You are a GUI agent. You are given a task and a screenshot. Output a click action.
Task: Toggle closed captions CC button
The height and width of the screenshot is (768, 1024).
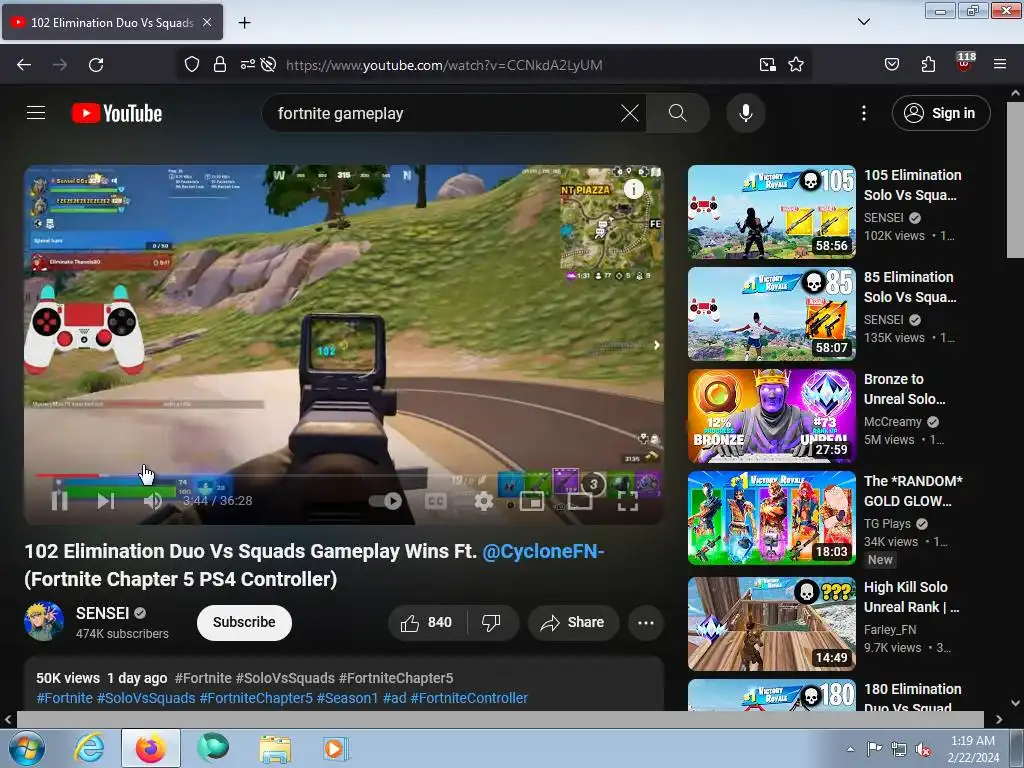tap(436, 501)
